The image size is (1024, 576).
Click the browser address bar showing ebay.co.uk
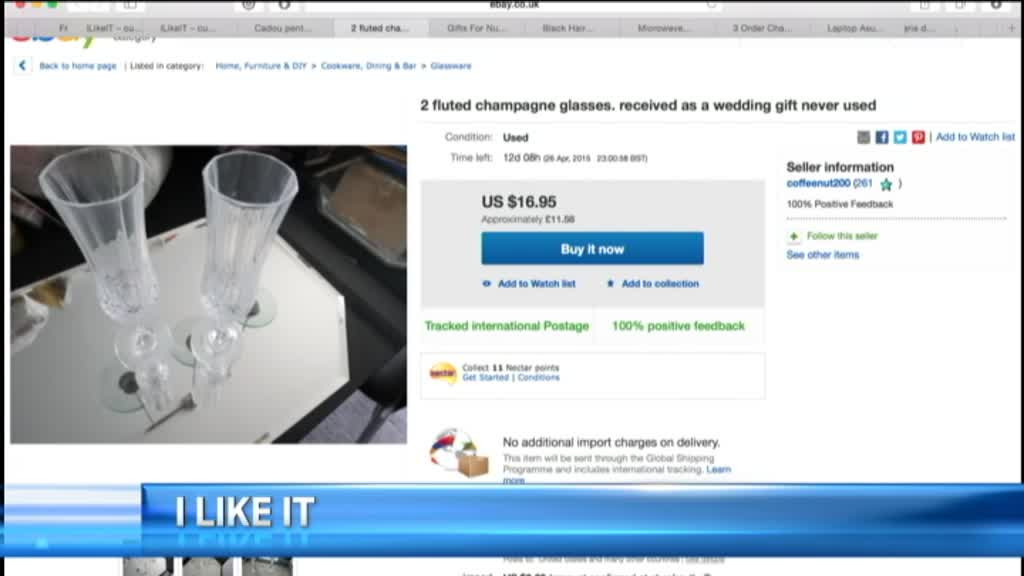[x=514, y=5]
